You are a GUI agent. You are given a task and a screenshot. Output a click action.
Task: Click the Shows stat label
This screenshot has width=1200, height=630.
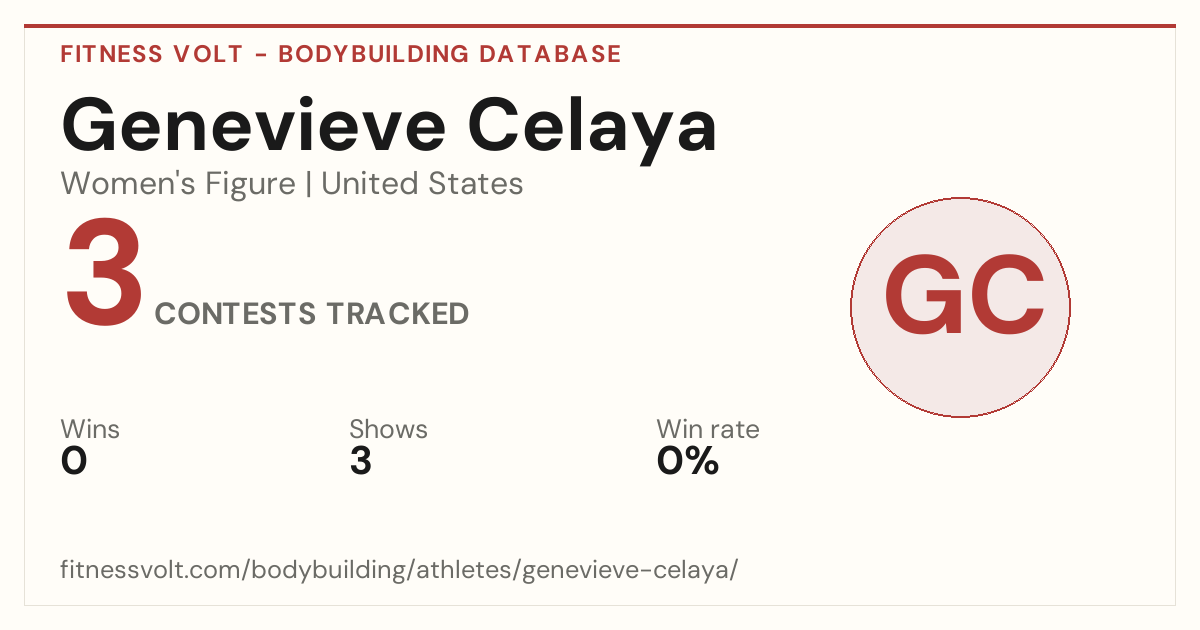(x=388, y=430)
